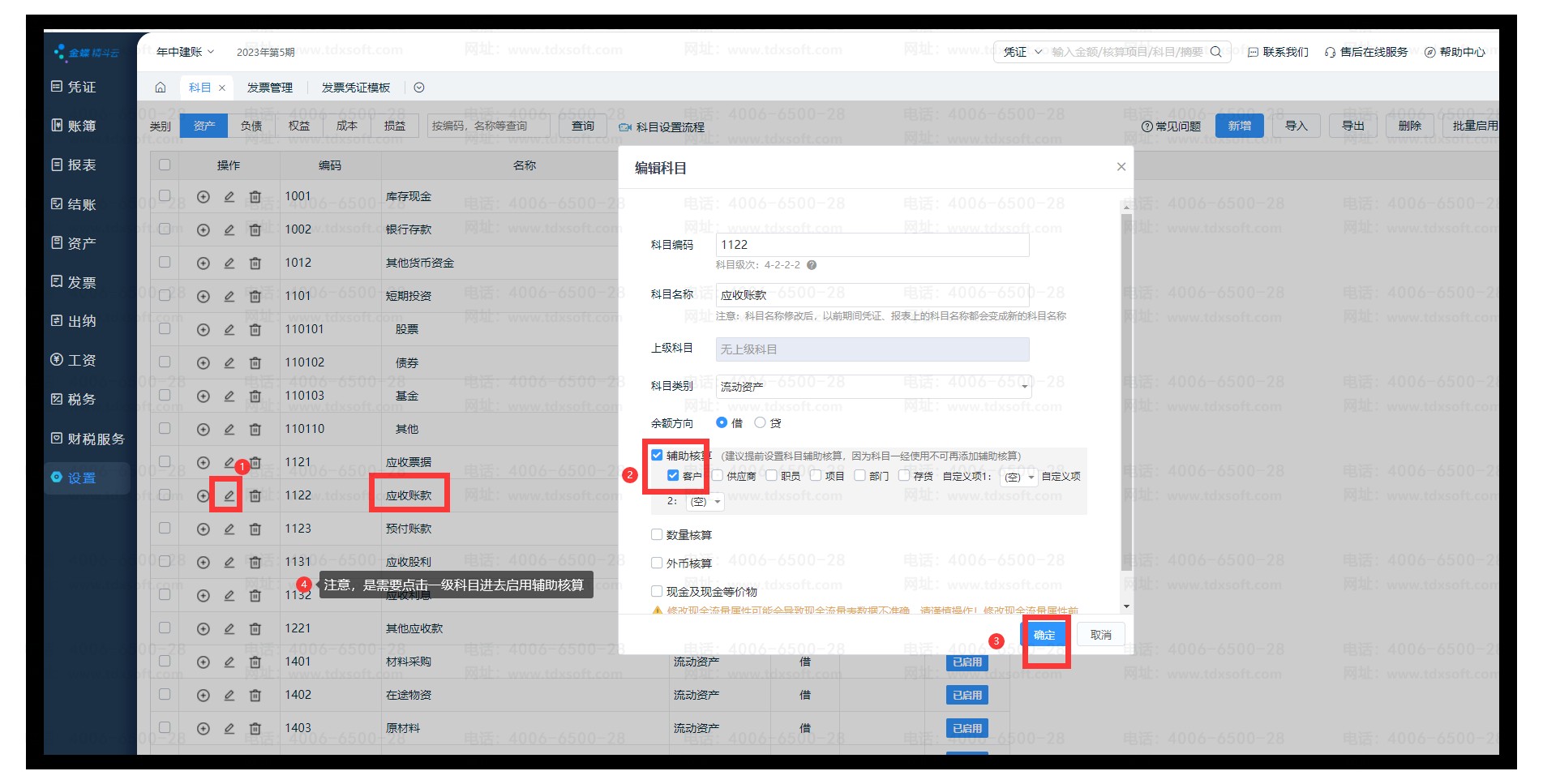Select the 负债 category tab
Viewport: 1543px width, 784px height.
pos(251,126)
